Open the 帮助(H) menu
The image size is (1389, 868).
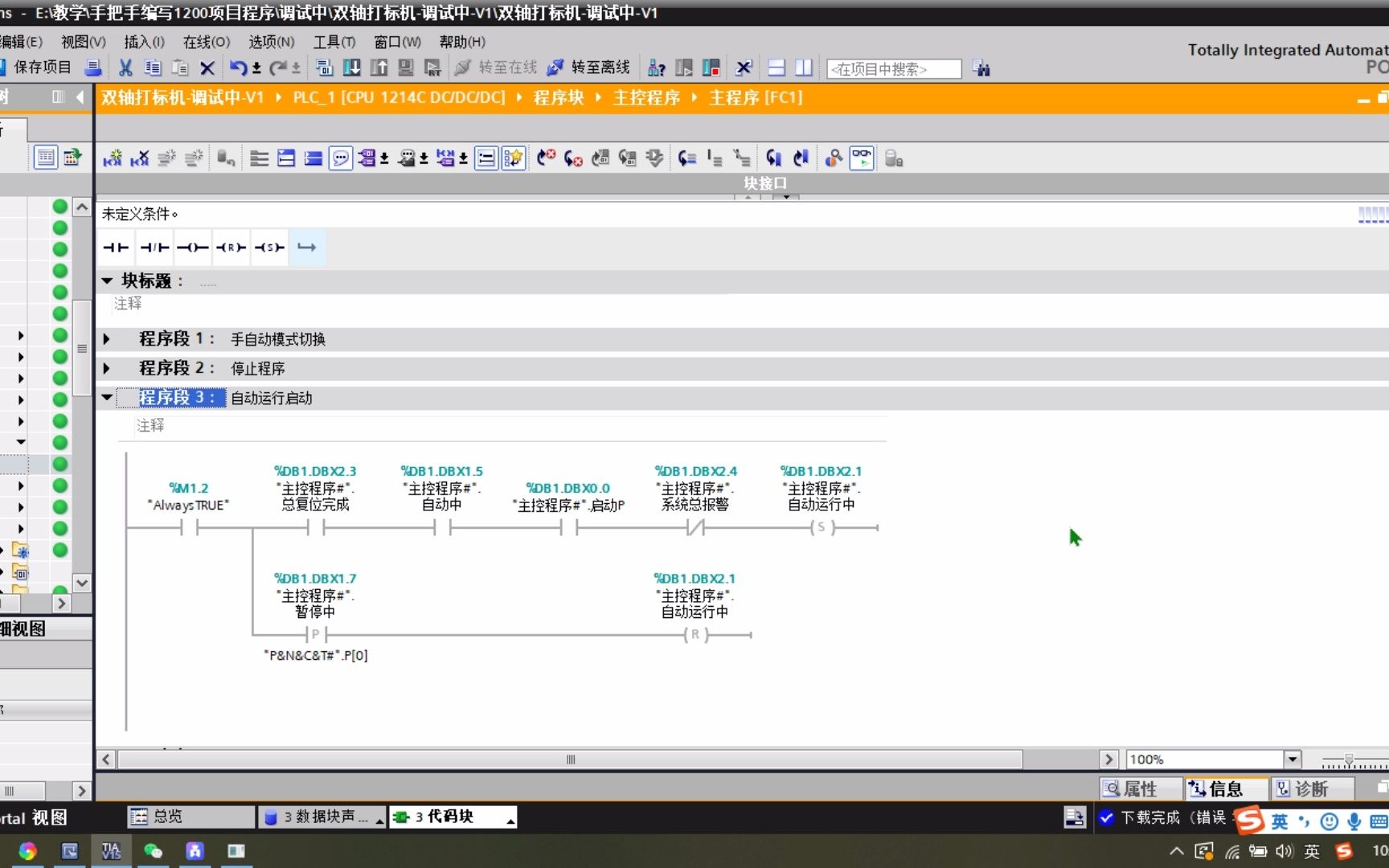click(x=462, y=42)
